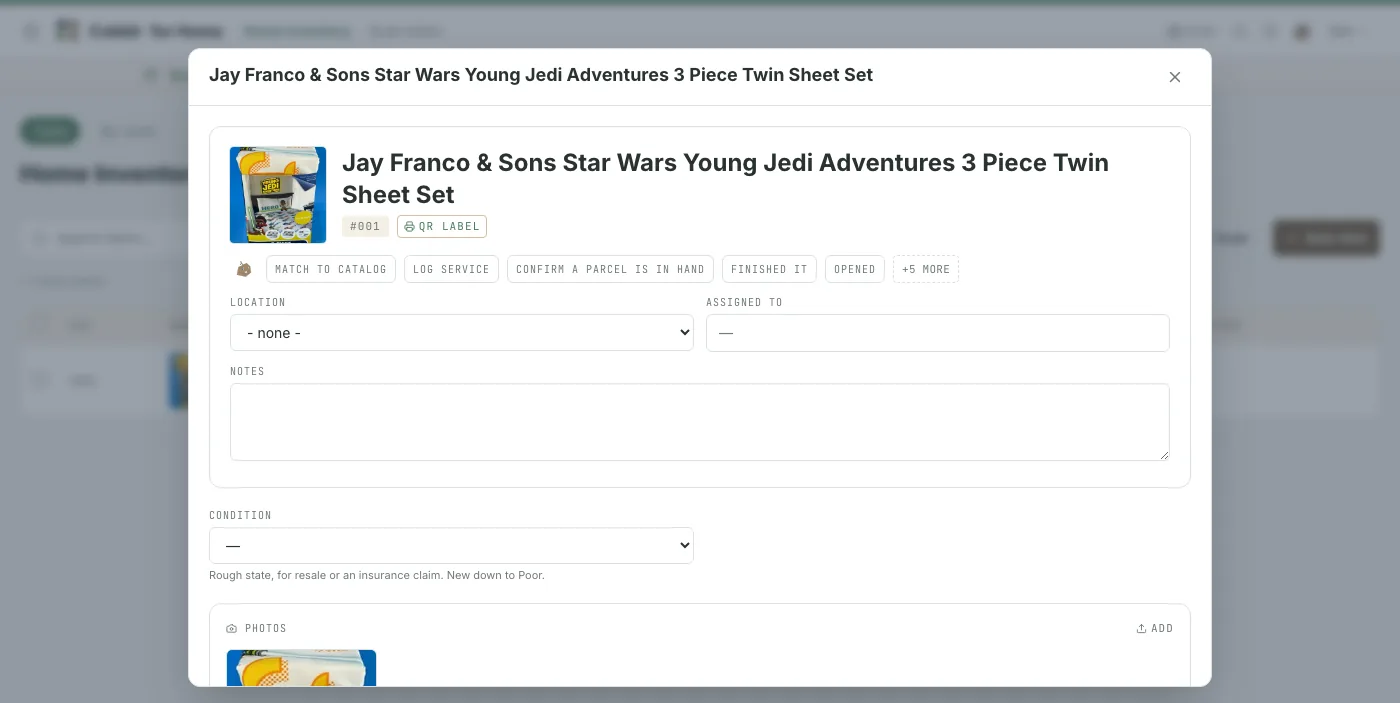Click the PHOTOS section label

point(266,629)
